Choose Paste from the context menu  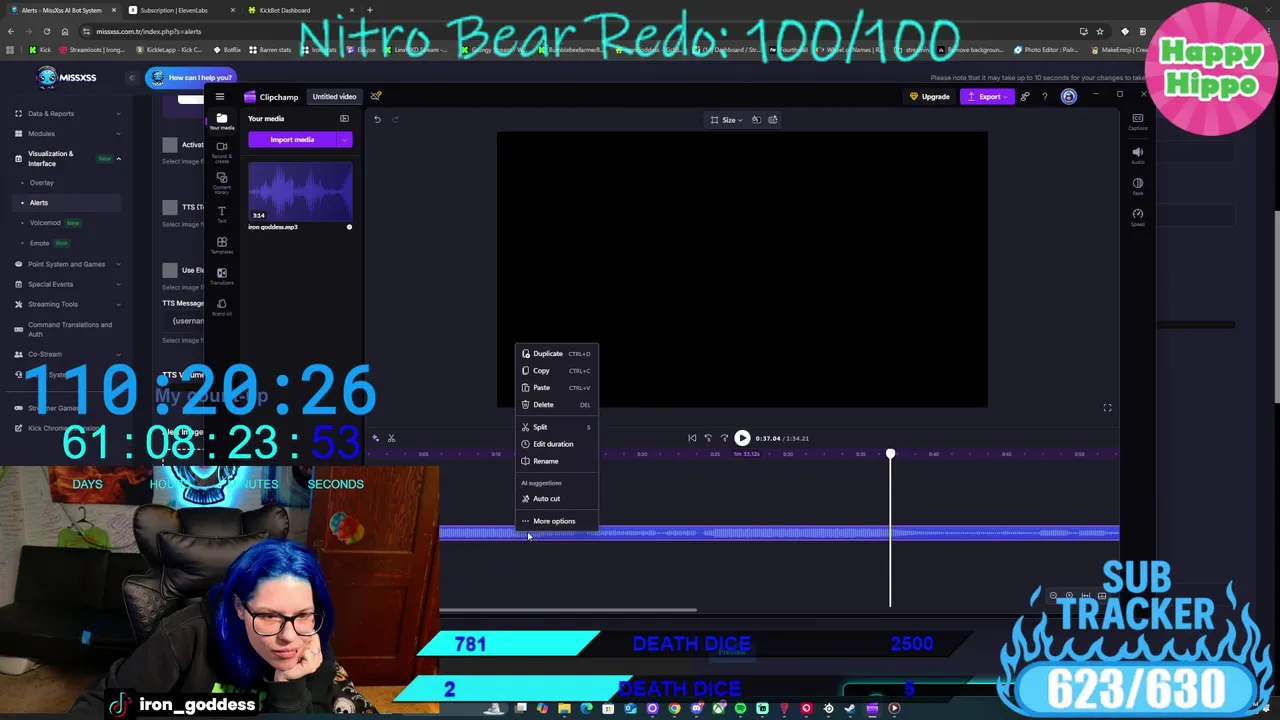click(x=557, y=388)
